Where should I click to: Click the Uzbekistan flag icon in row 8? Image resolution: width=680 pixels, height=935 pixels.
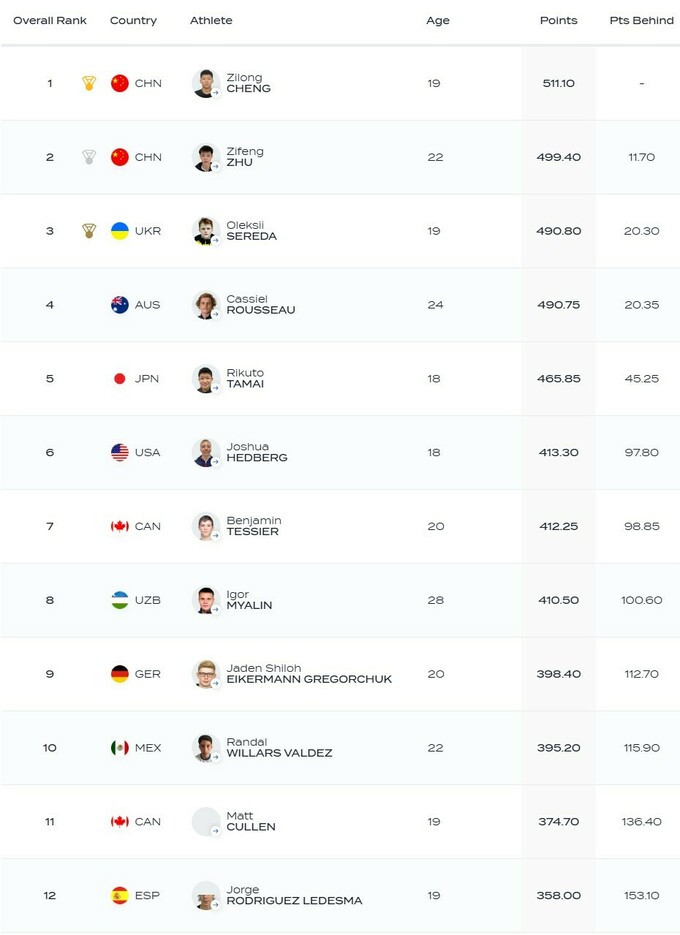(120, 600)
